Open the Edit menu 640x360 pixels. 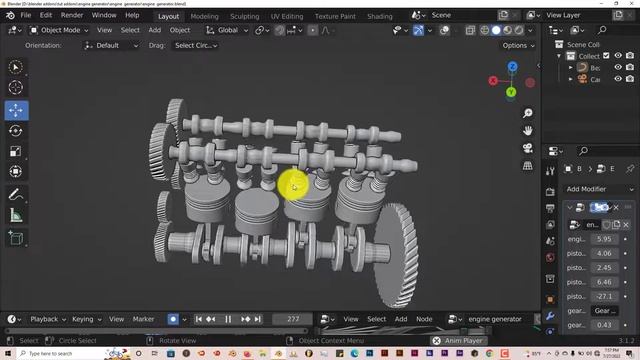46,16
